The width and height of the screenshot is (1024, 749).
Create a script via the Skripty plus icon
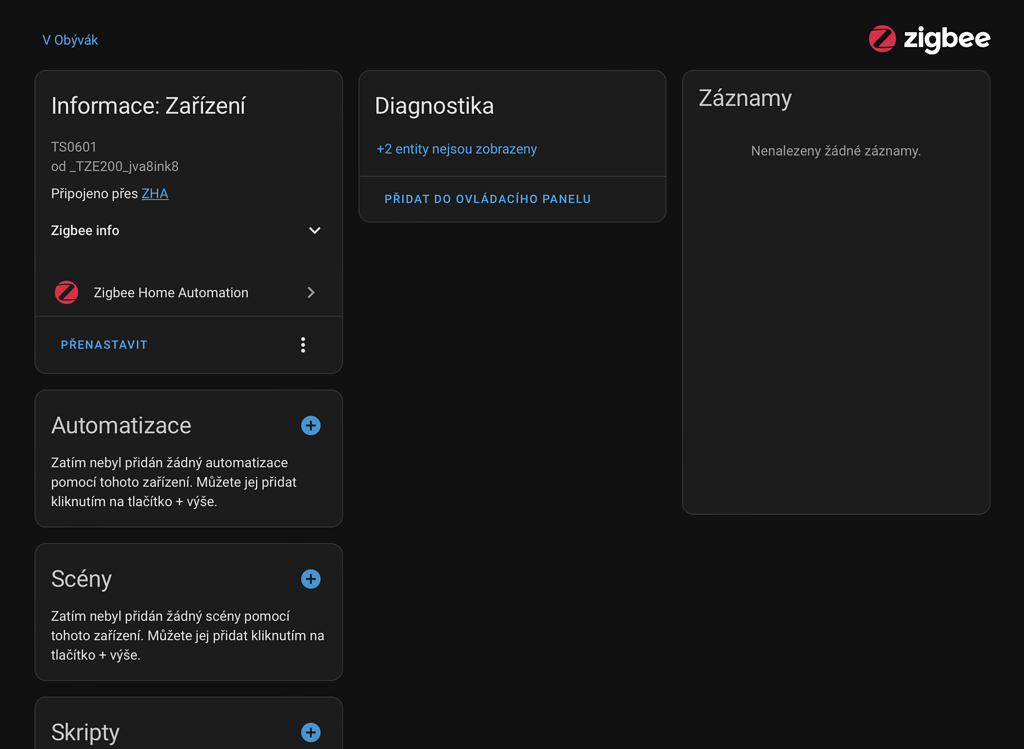[311, 733]
